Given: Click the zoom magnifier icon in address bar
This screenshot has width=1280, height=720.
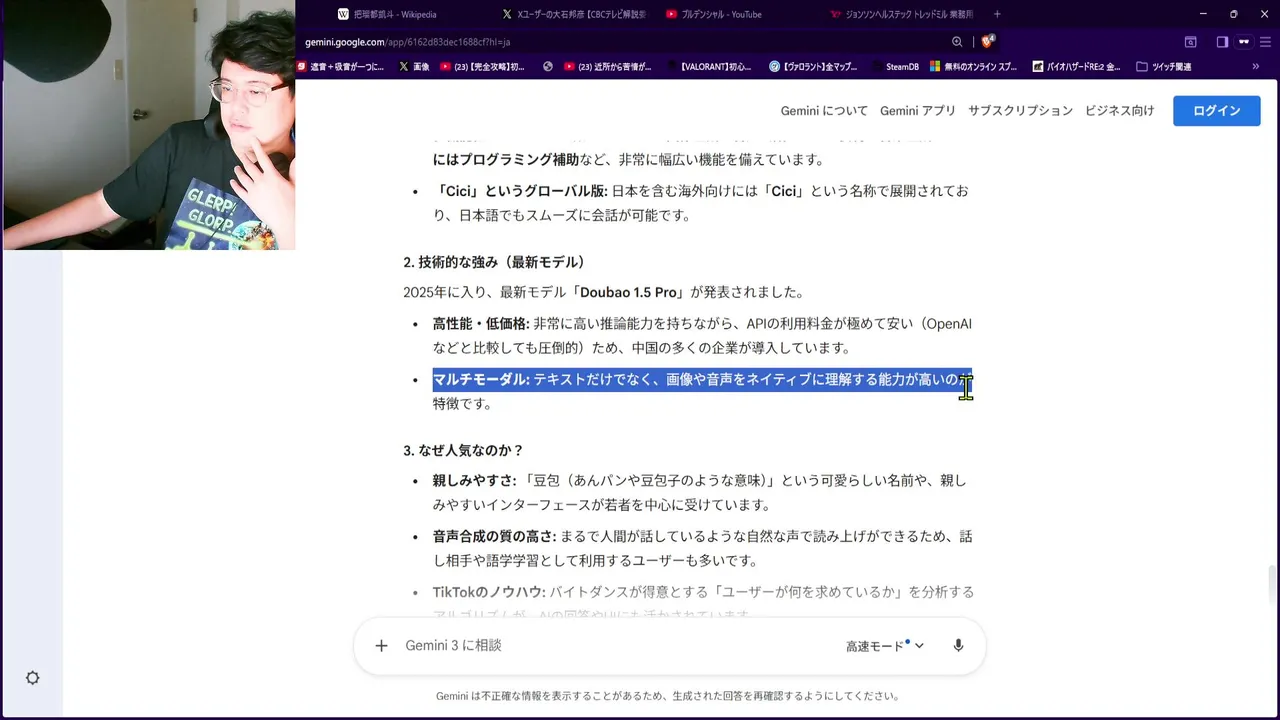Looking at the screenshot, I should [957, 42].
